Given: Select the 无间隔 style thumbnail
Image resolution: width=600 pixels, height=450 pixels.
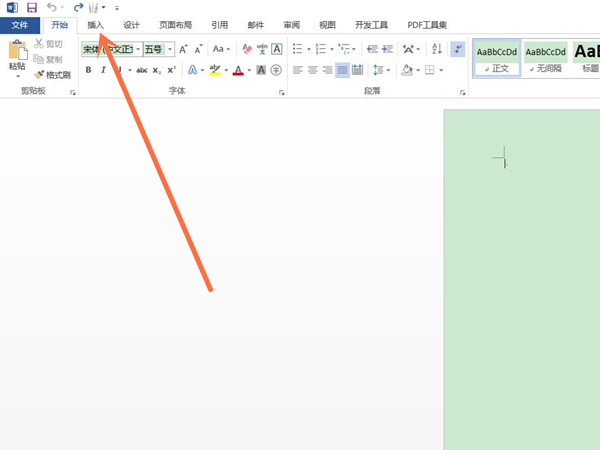Looking at the screenshot, I should (x=545, y=59).
